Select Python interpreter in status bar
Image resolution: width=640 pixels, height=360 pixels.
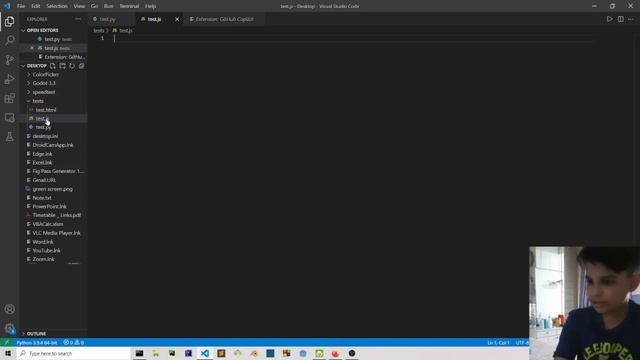[x=37, y=342]
